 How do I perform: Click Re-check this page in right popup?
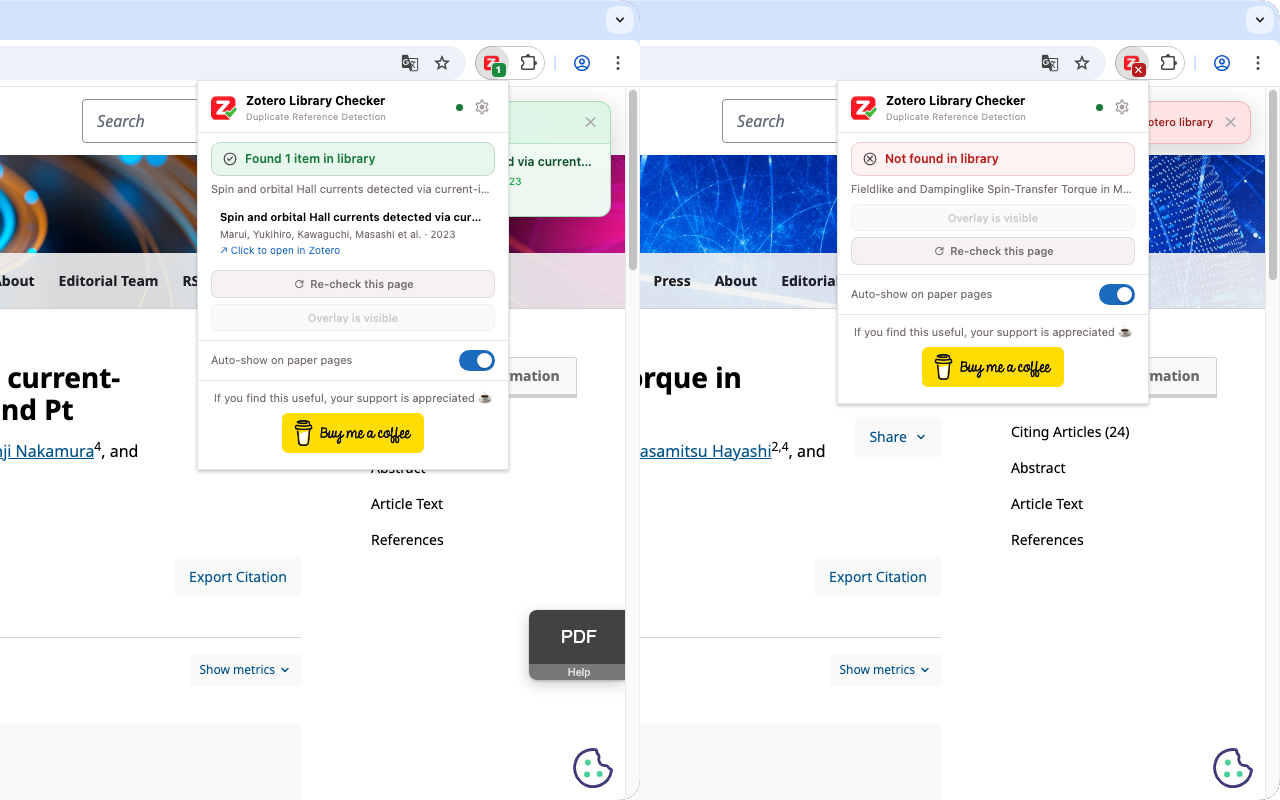point(993,251)
